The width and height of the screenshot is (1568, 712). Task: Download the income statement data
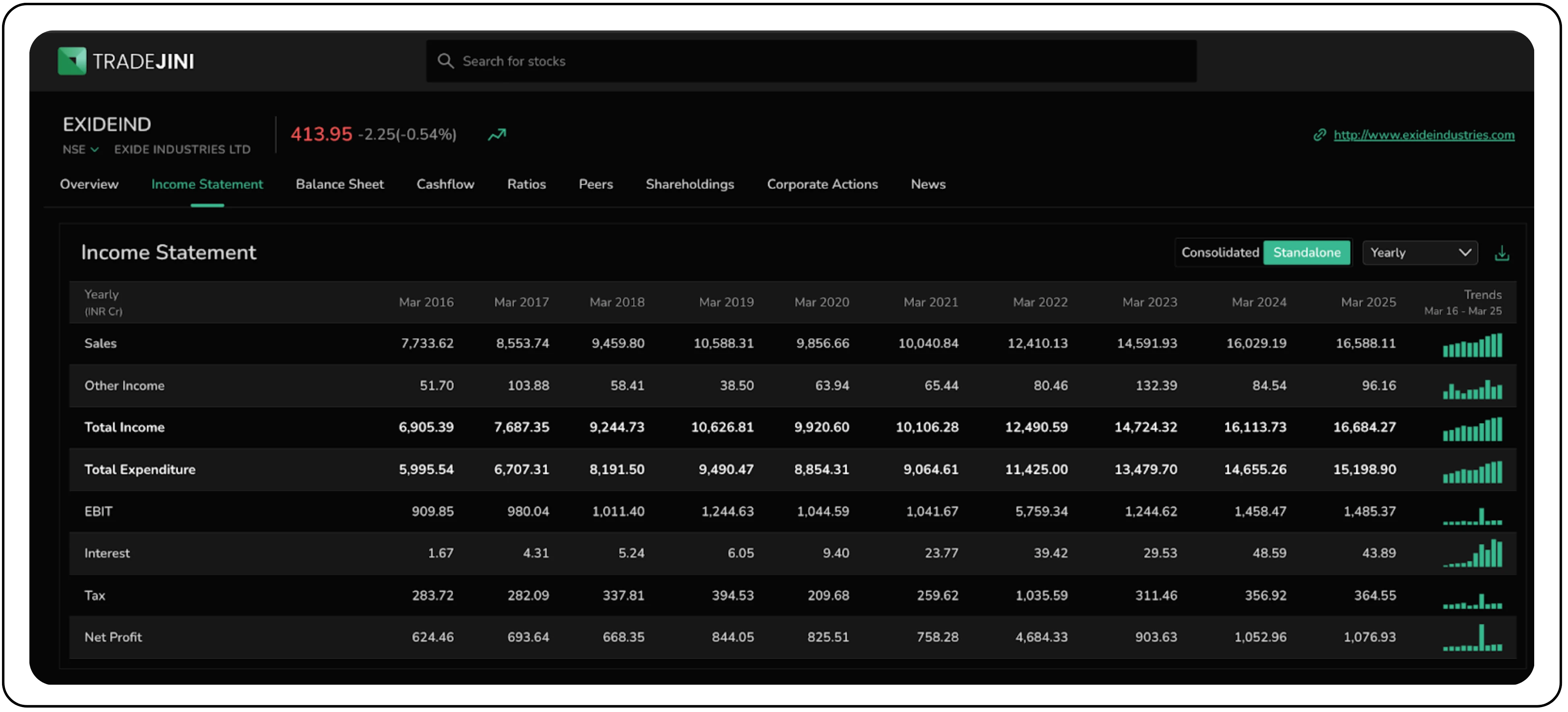pos(1502,253)
